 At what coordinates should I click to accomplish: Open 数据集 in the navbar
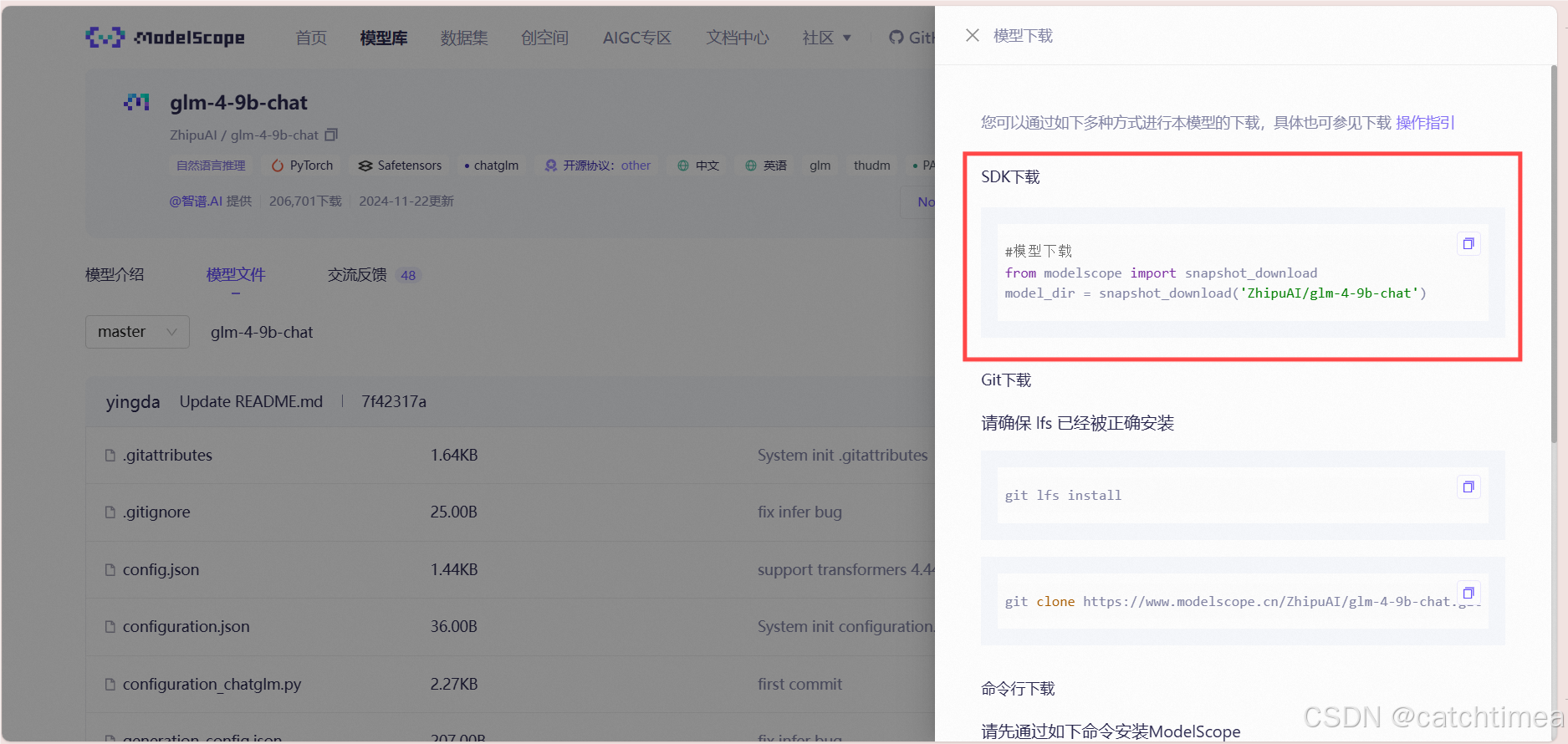click(464, 38)
